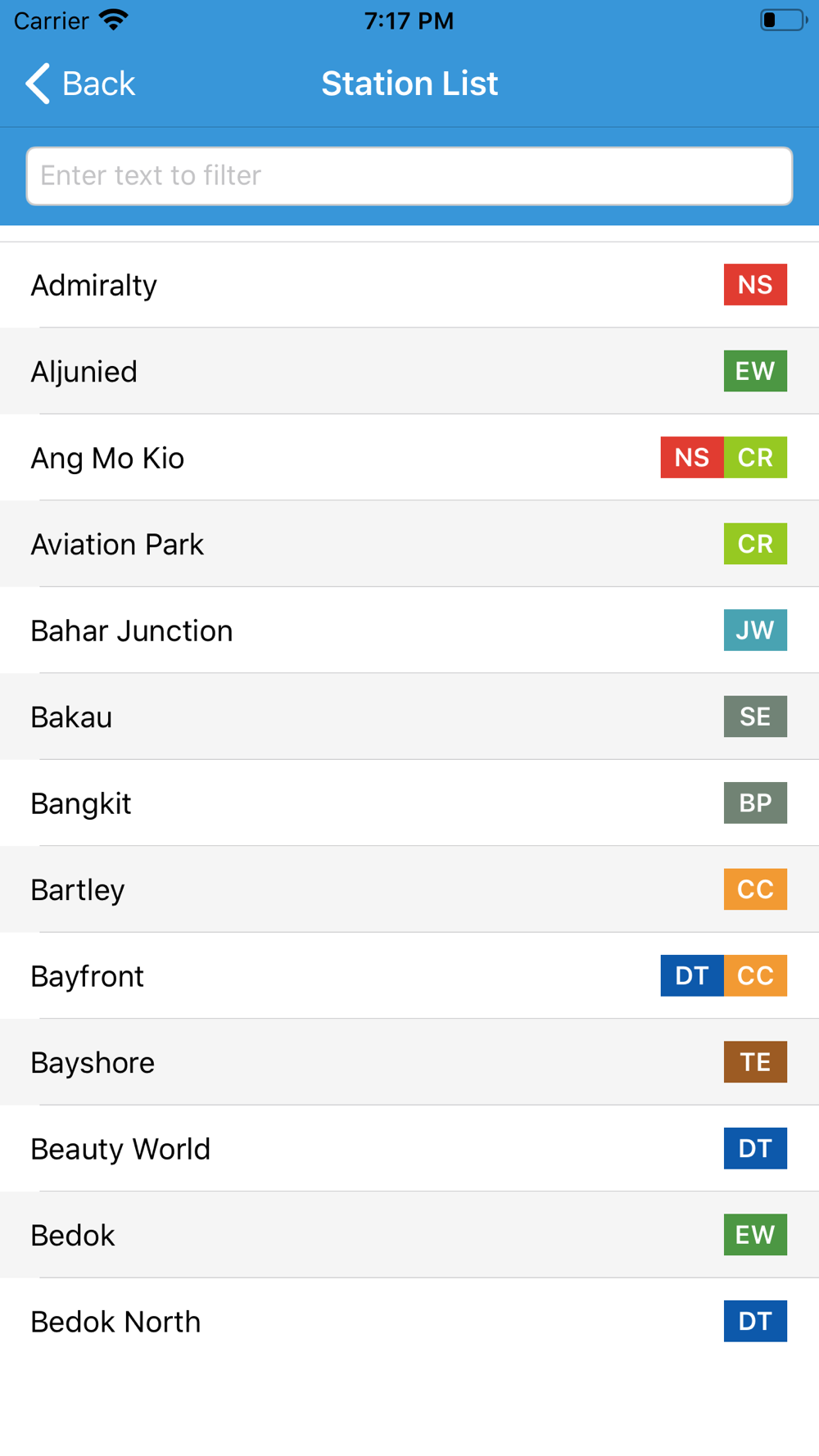Screen dimensions: 819x1456
Task: Open the Bartley station entry
Action: pyautogui.click(x=409, y=889)
